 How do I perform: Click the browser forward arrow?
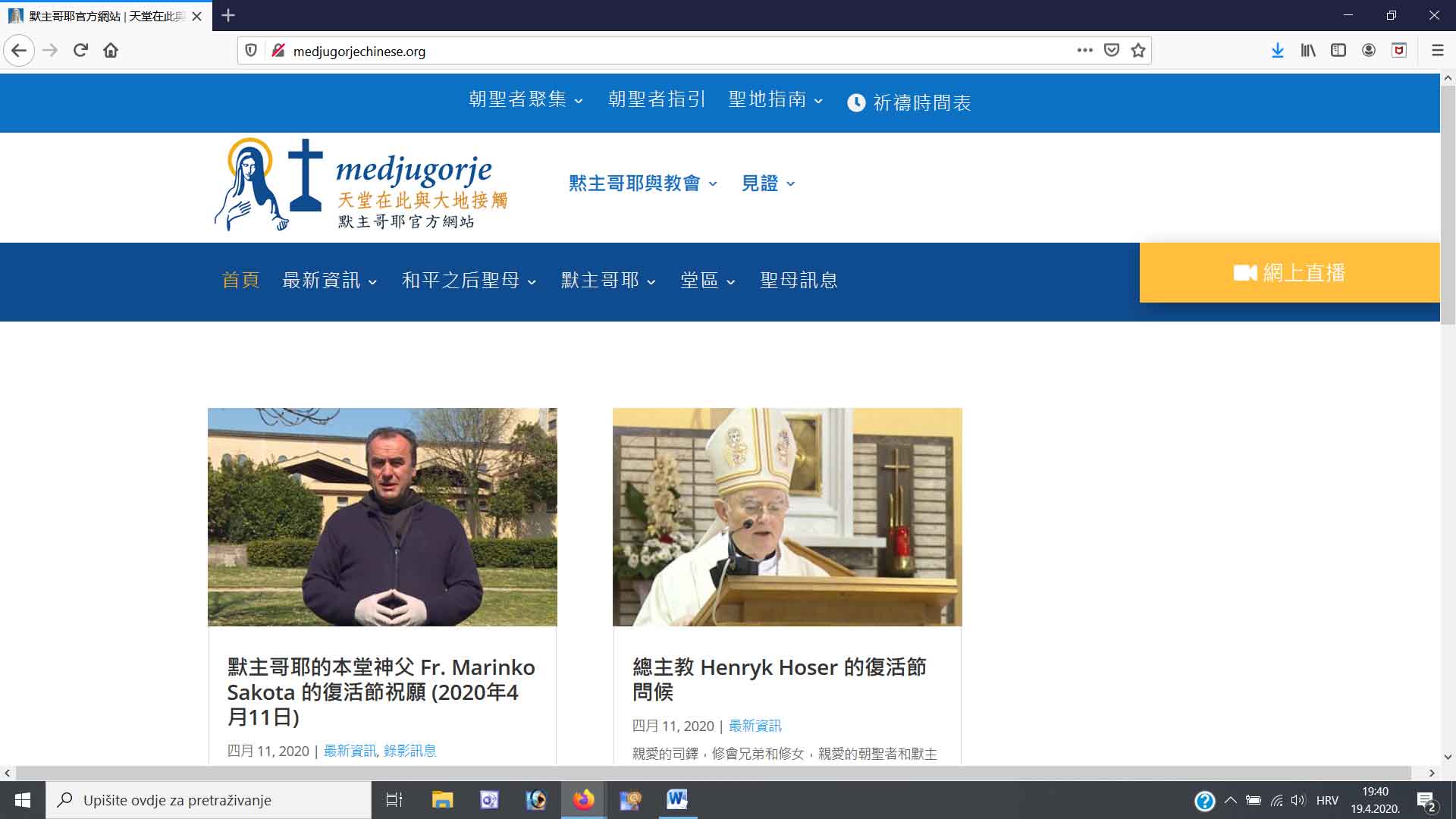50,51
